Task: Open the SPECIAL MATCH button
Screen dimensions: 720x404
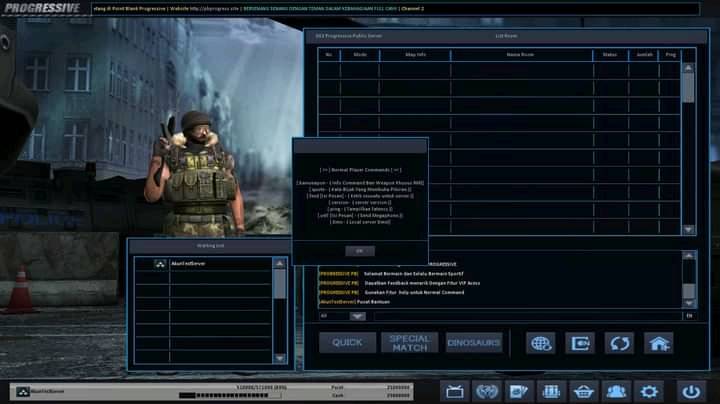Action: (410, 342)
